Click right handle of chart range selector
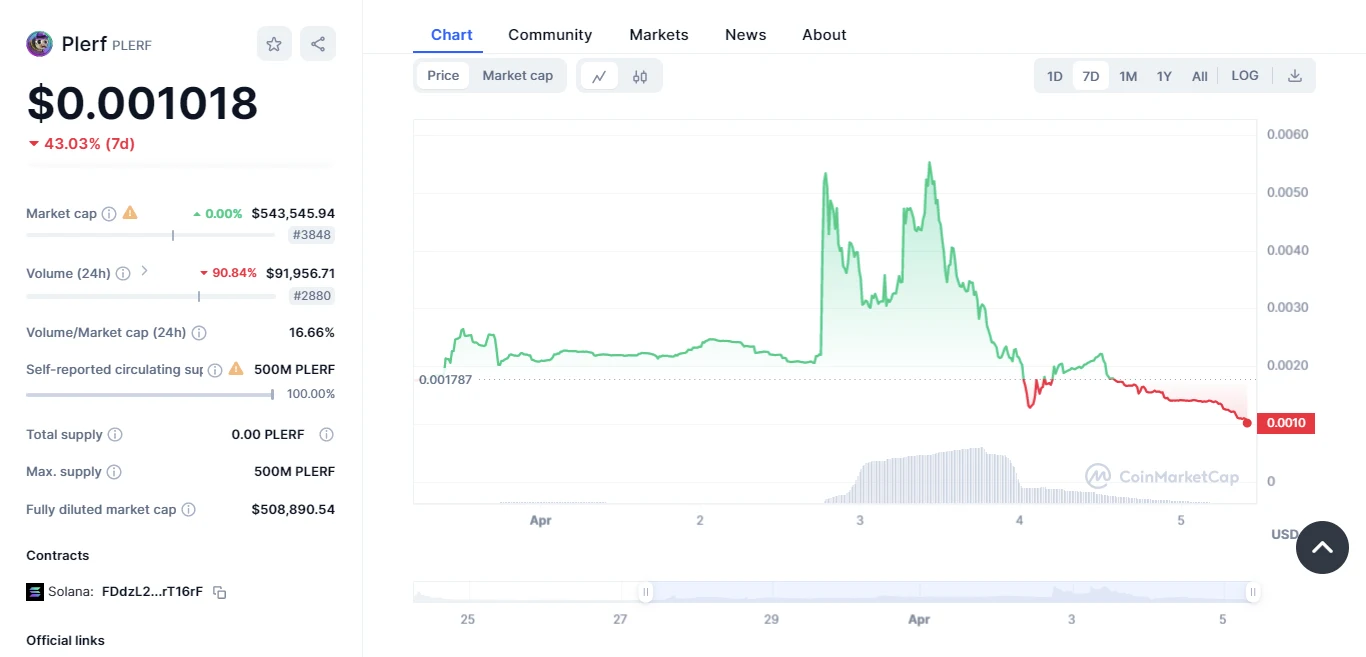1366x657 pixels. click(1252, 593)
